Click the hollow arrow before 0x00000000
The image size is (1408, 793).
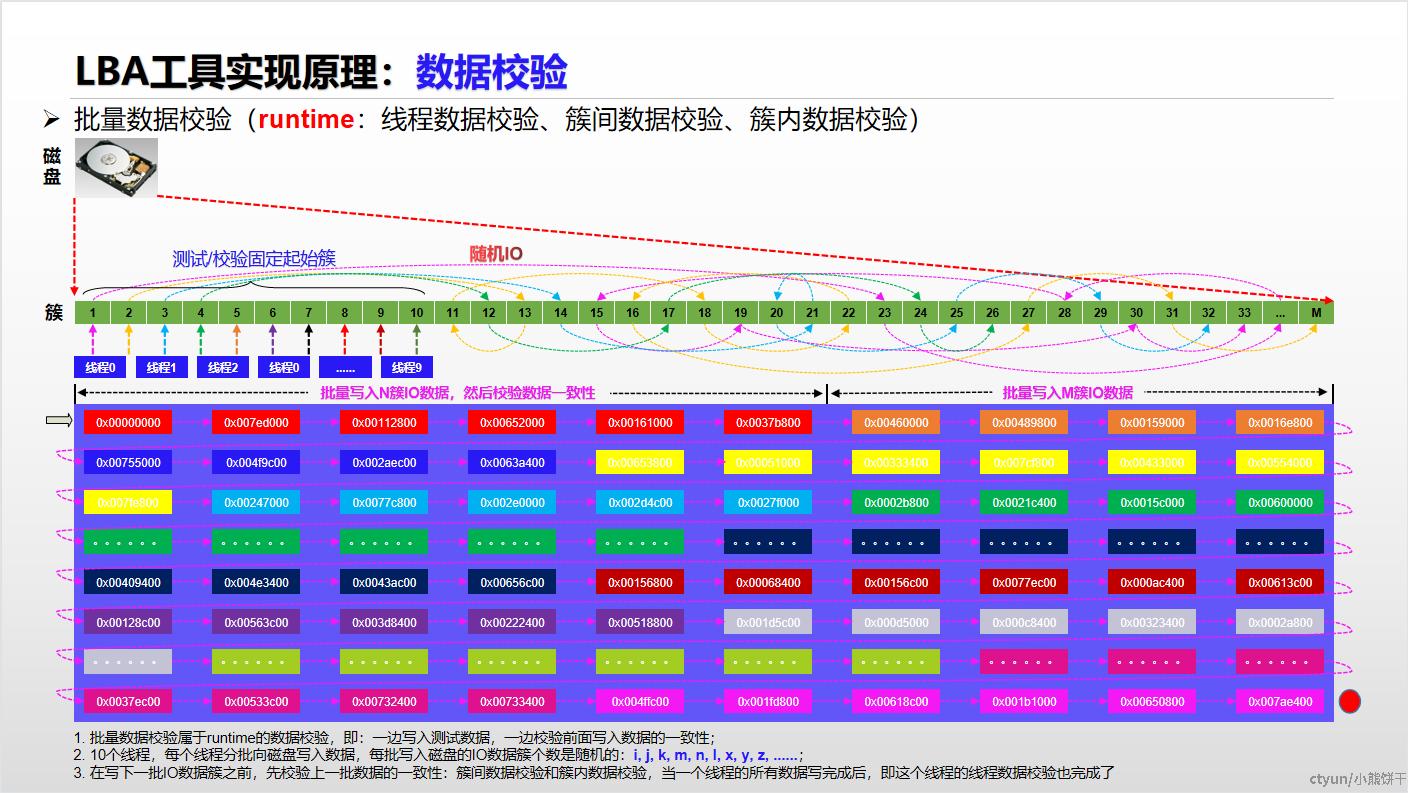tap(59, 421)
